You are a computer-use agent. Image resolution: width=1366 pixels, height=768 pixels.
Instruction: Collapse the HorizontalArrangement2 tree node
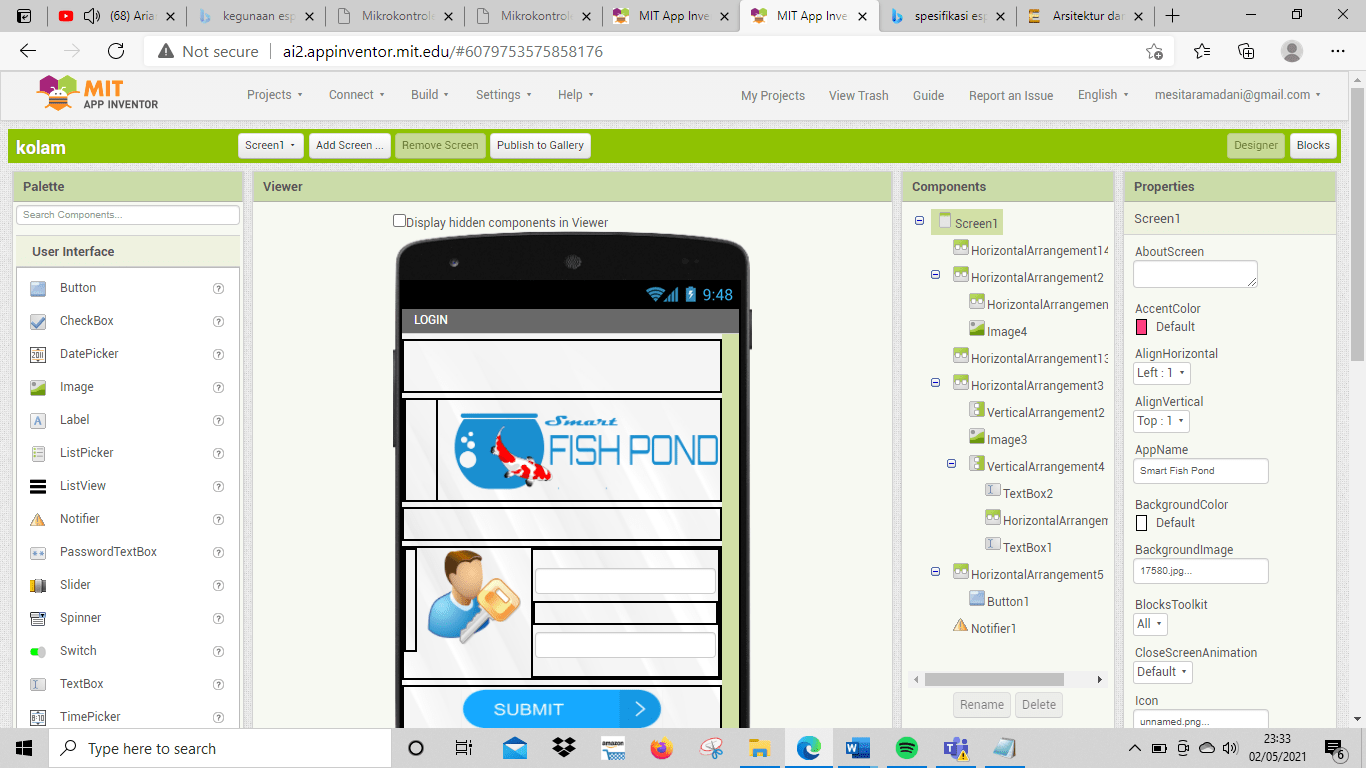(x=936, y=274)
